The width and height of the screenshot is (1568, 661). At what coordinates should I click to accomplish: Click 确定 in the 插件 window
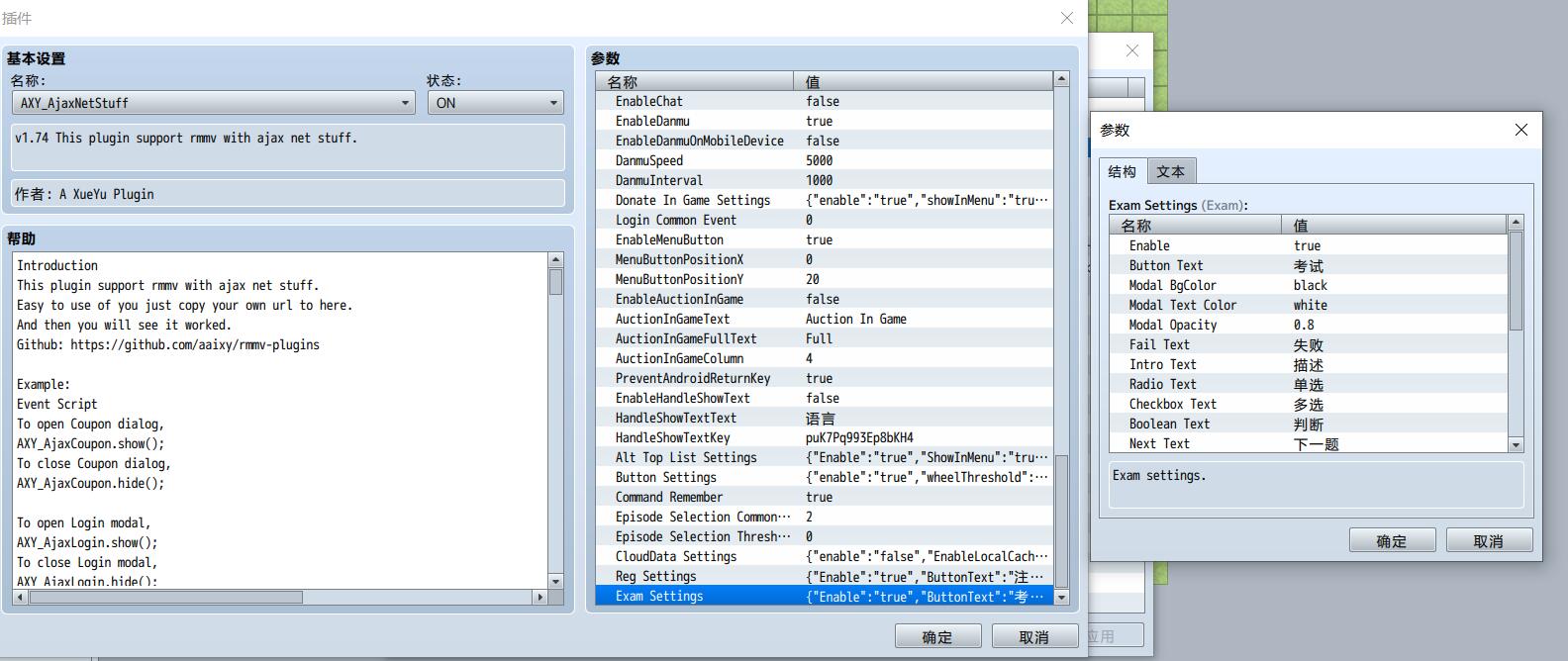tap(937, 636)
